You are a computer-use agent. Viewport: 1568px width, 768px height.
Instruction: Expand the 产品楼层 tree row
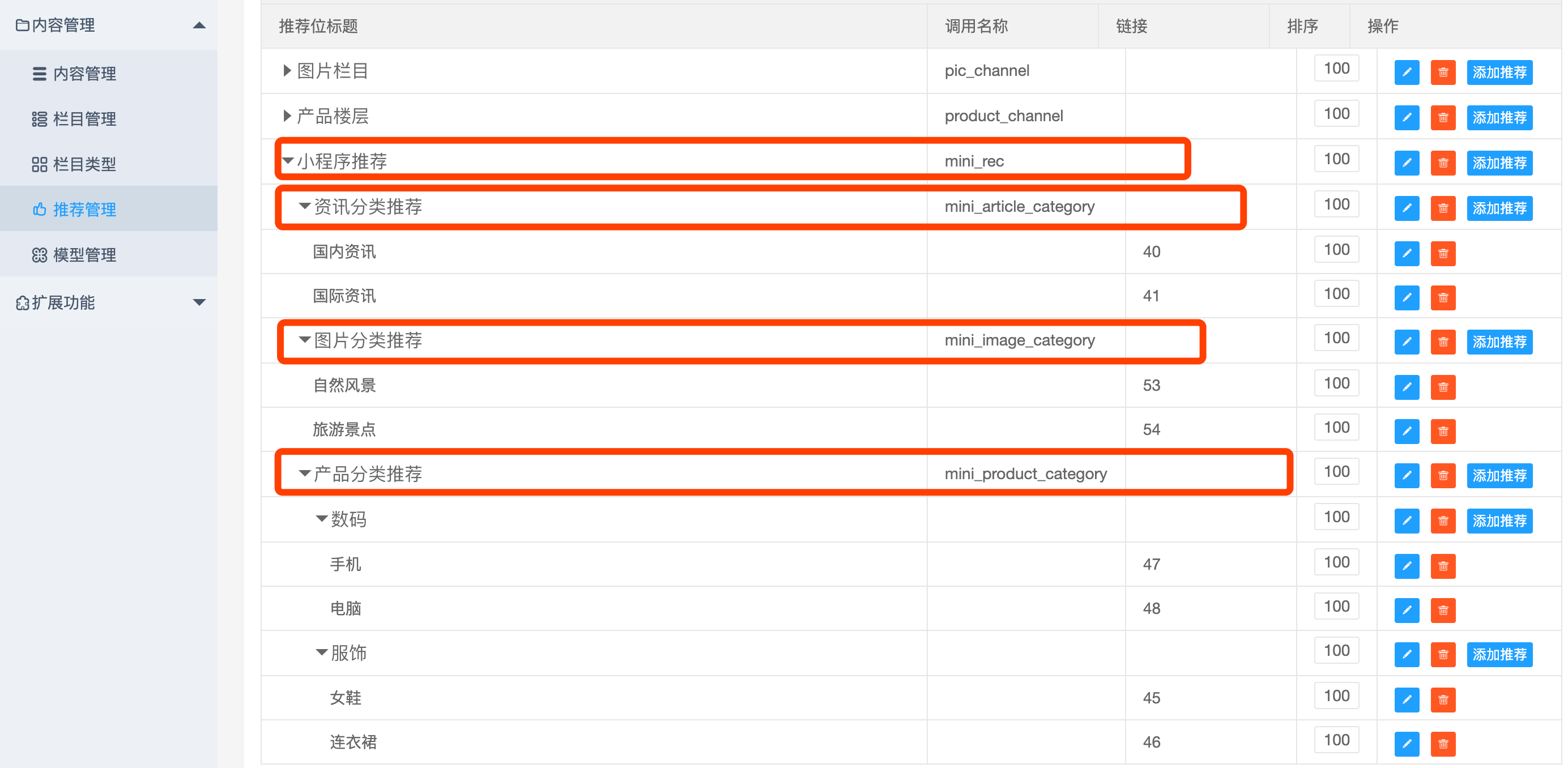(x=287, y=116)
